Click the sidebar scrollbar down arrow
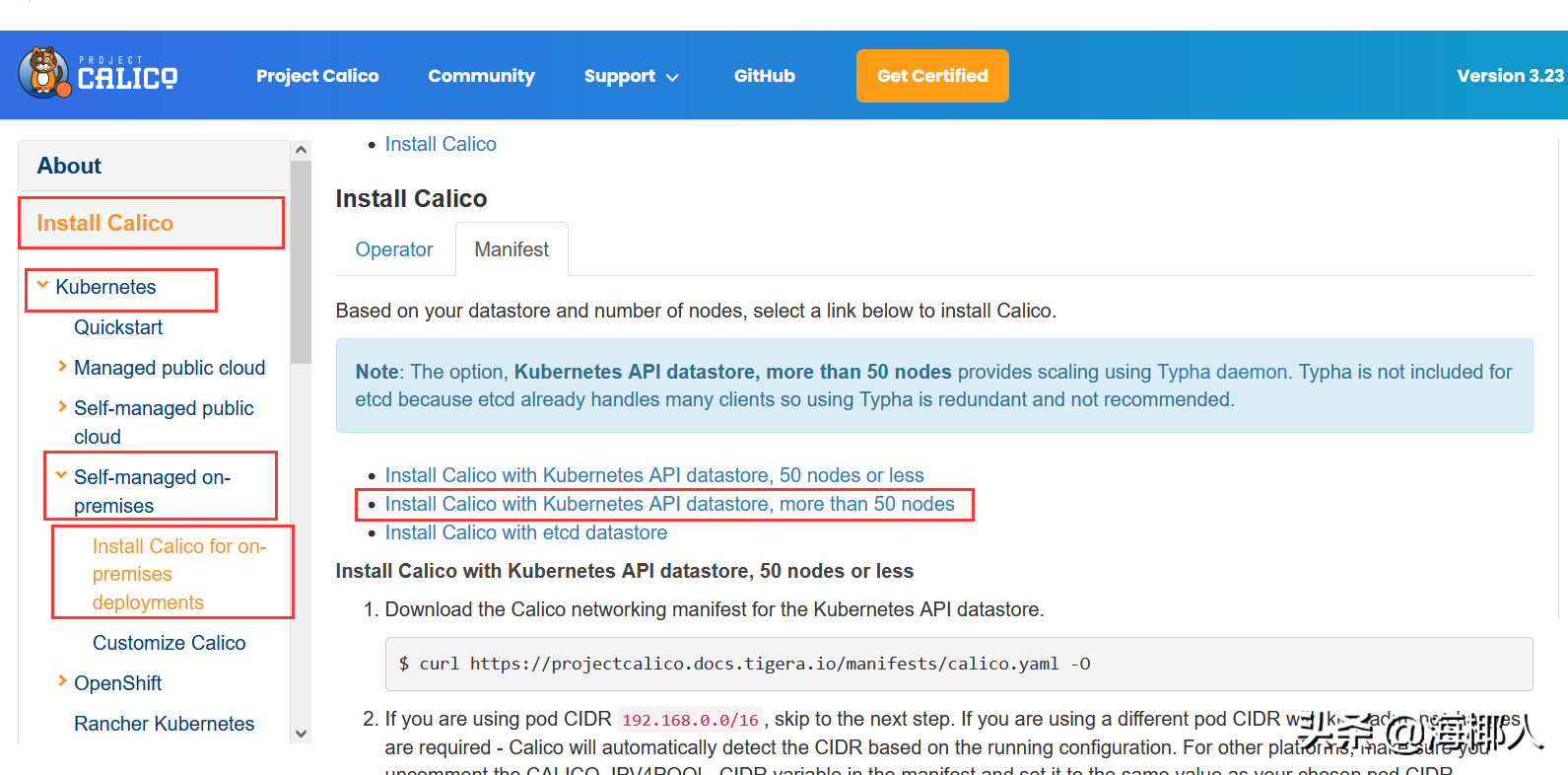 [301, 735]
